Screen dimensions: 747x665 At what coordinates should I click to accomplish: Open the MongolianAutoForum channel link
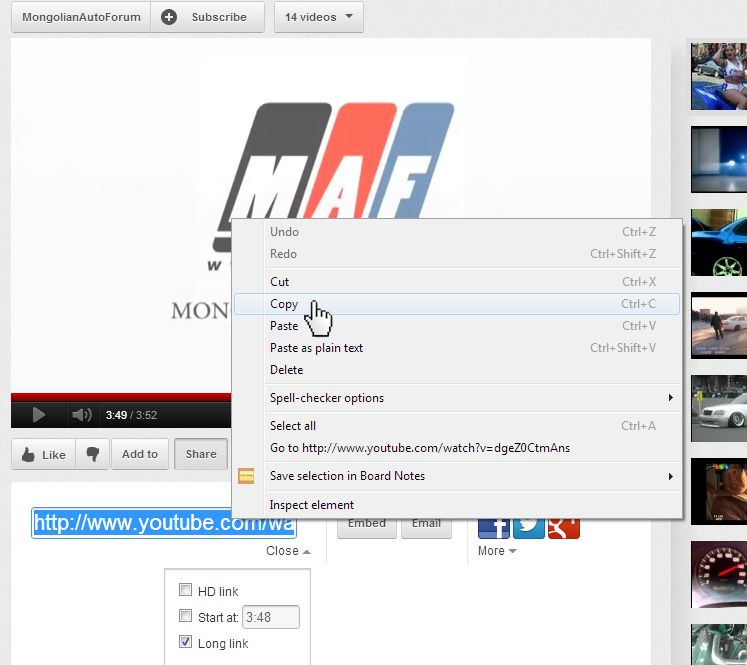(x=81, y=17)
